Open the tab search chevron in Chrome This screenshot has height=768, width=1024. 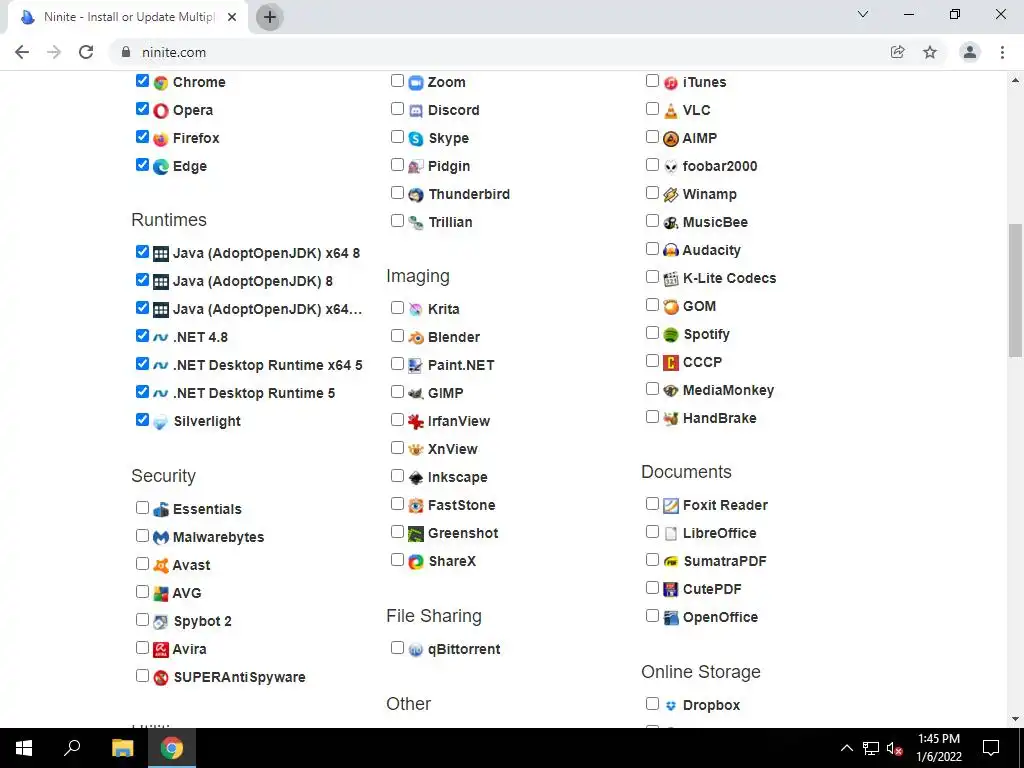863,14
